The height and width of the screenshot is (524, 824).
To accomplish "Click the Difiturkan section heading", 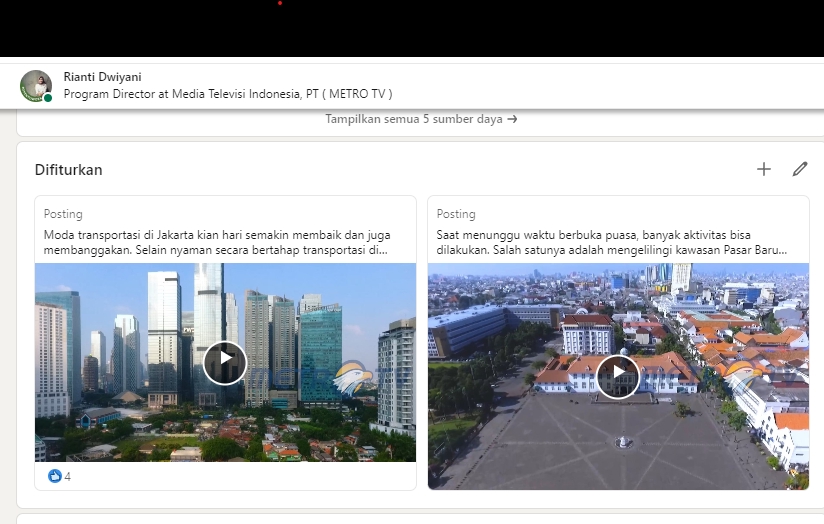I will coord(68,170).
